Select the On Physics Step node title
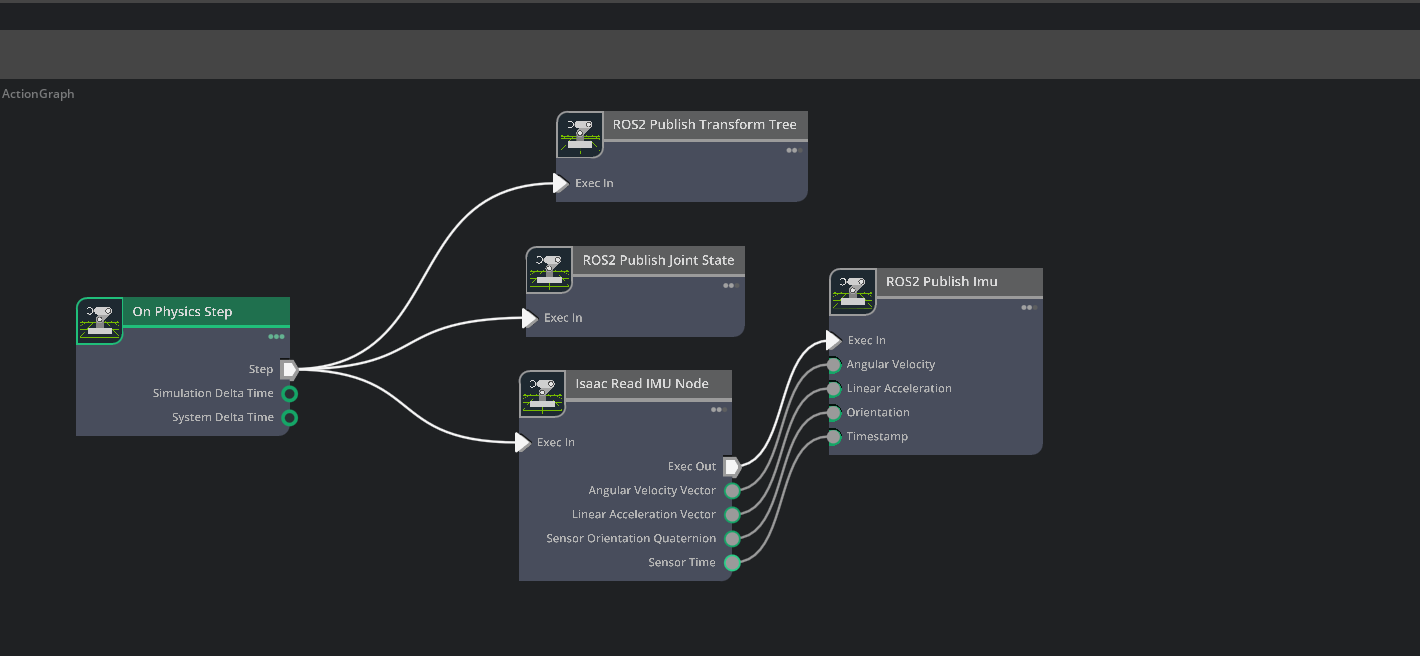Image resolution: width=1420 pixels, height=656 pixels. (x=182, y=312)
